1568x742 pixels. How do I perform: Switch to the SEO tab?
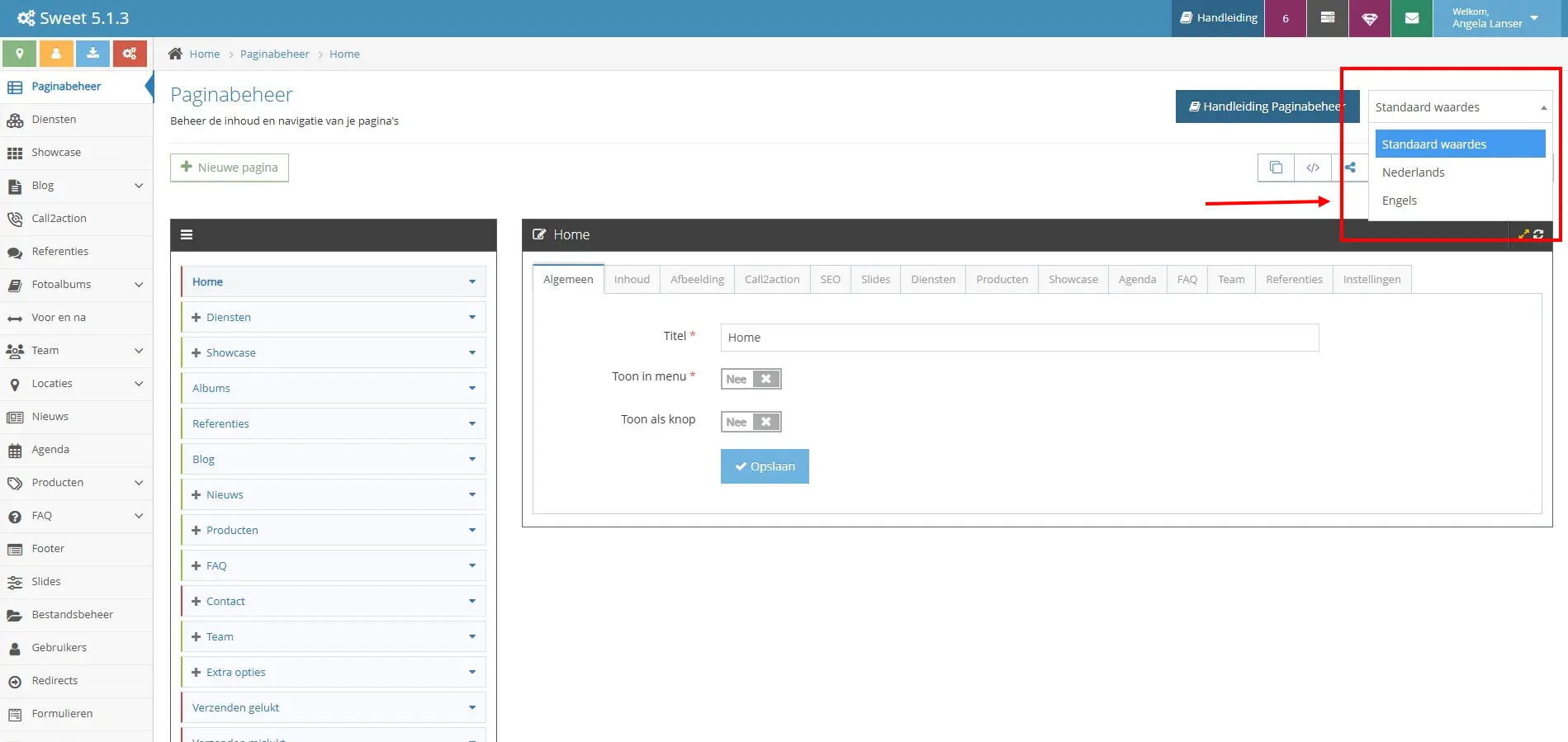coord(830,279)
